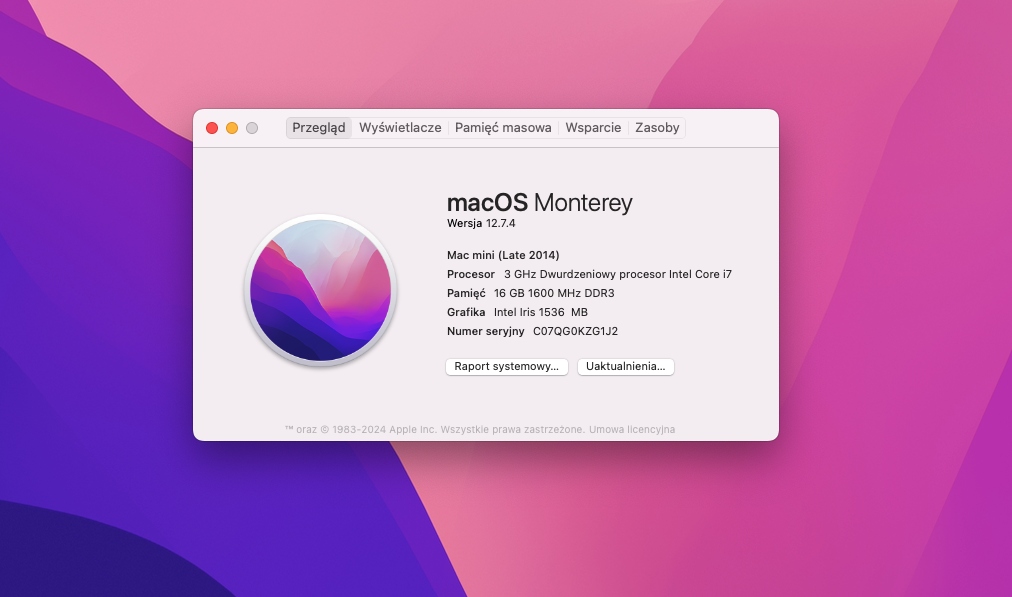Click the Grafika label
This screenshot has height=597, width=1012.
point(466,312)
